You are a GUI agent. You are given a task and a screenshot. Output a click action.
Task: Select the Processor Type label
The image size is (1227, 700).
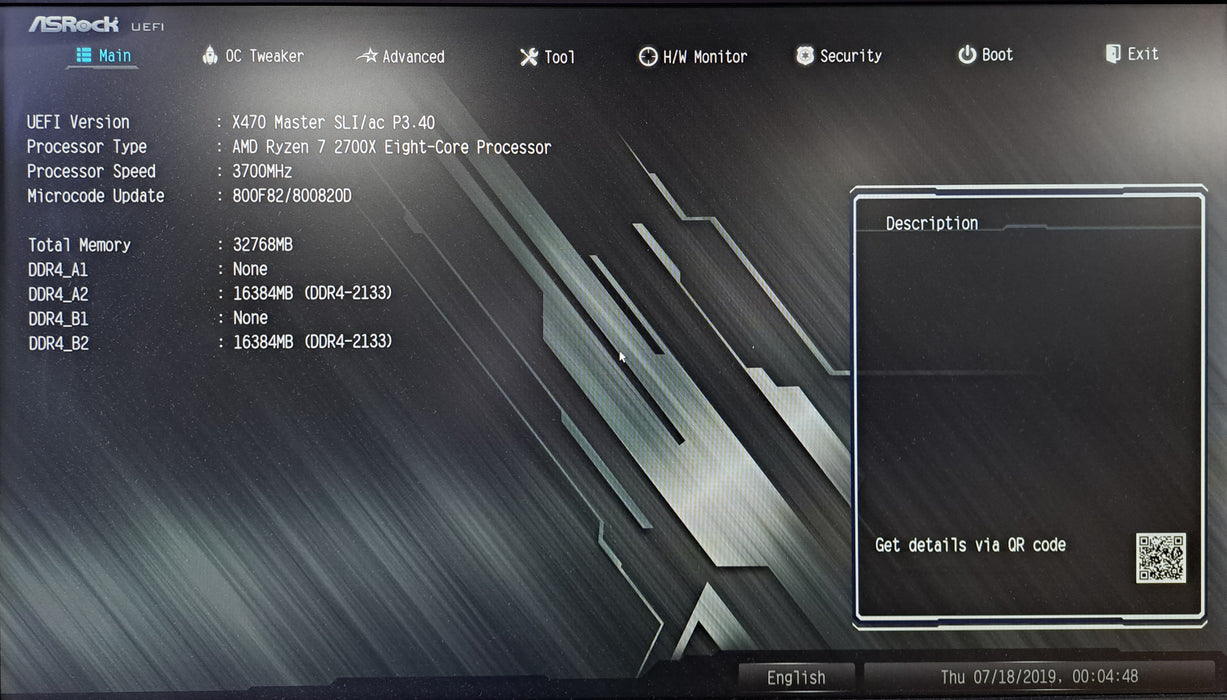[87, 147]
